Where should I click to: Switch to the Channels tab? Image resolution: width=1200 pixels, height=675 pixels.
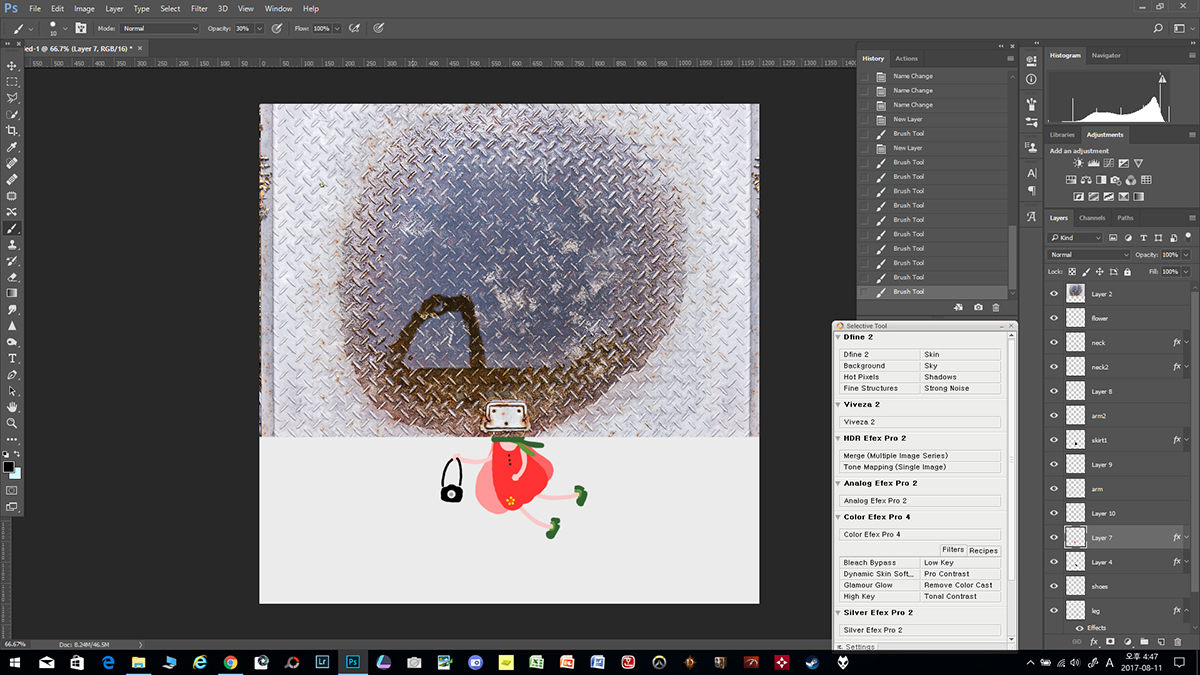coord(1092,218)
